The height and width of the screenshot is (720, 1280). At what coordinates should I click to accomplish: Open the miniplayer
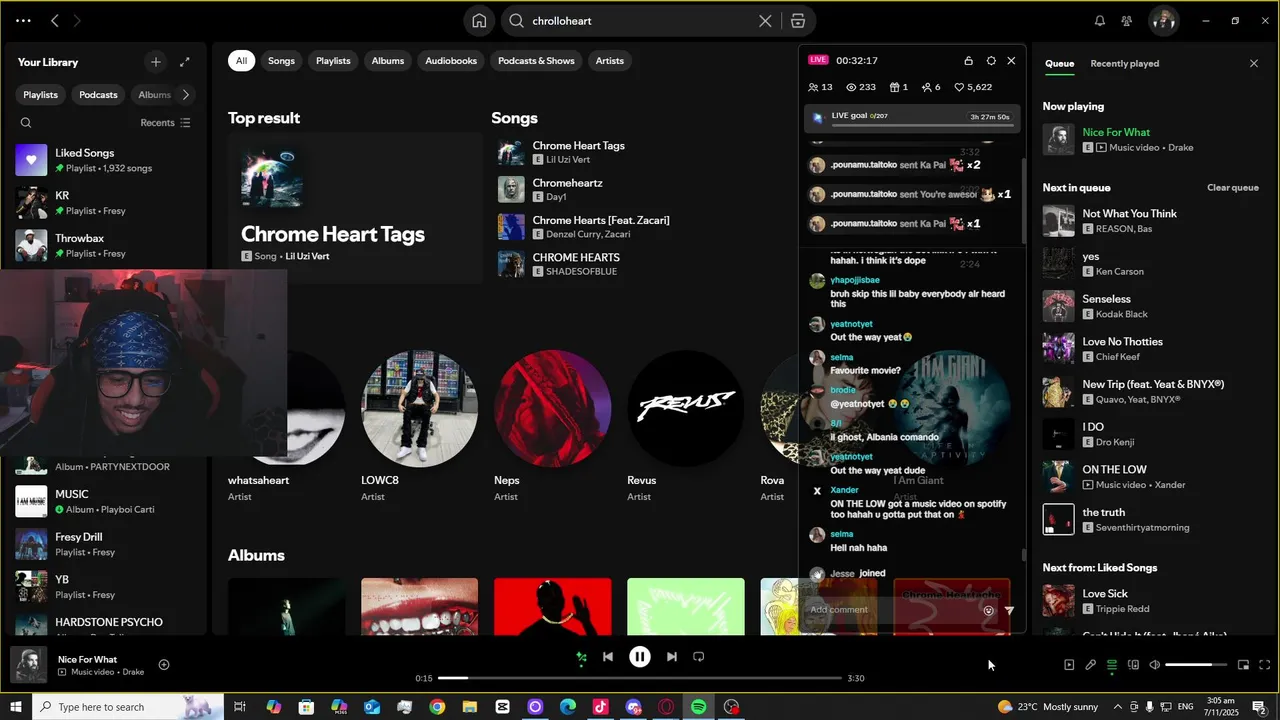[x=1243, y=665]
